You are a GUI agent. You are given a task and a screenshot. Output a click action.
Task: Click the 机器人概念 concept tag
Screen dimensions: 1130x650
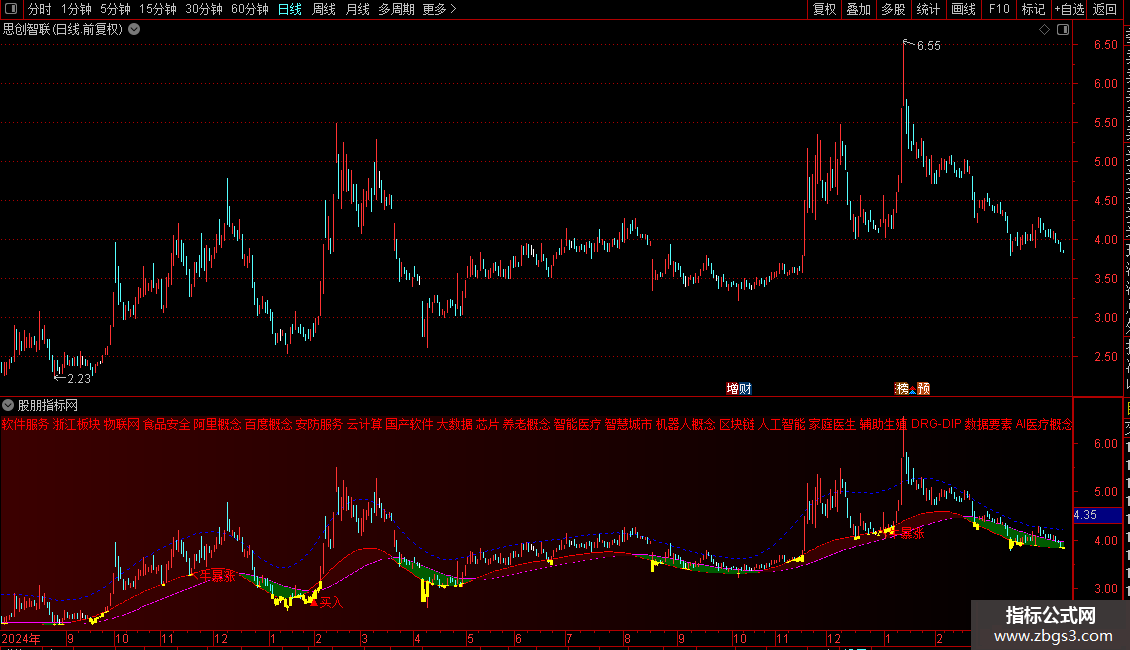[685, 424]
